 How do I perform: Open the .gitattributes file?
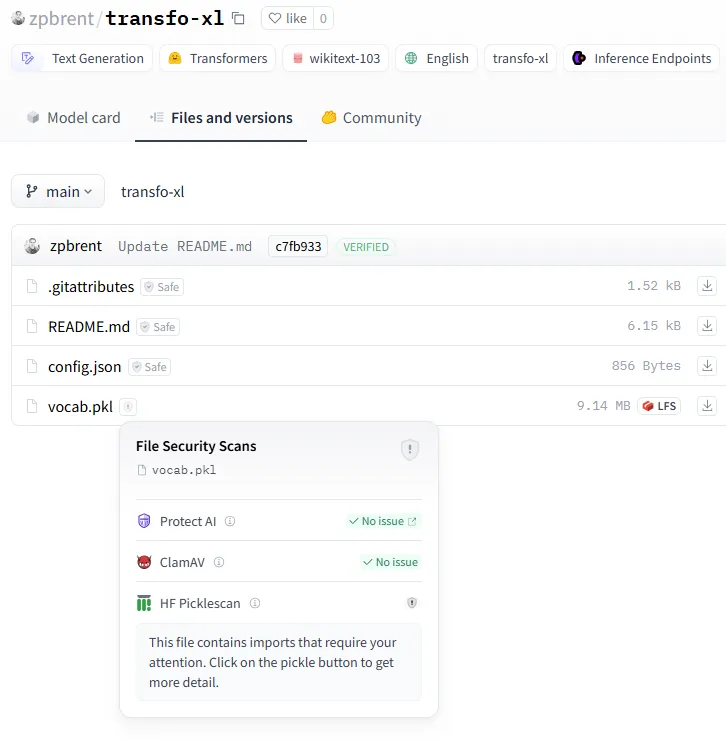pyautogui.click(x=91, y=286)
